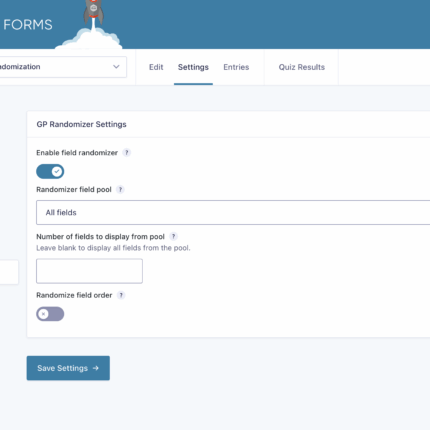The image size is (430, 430).
Task: Select the active Settings tab
Action: (x=193, y=67)
